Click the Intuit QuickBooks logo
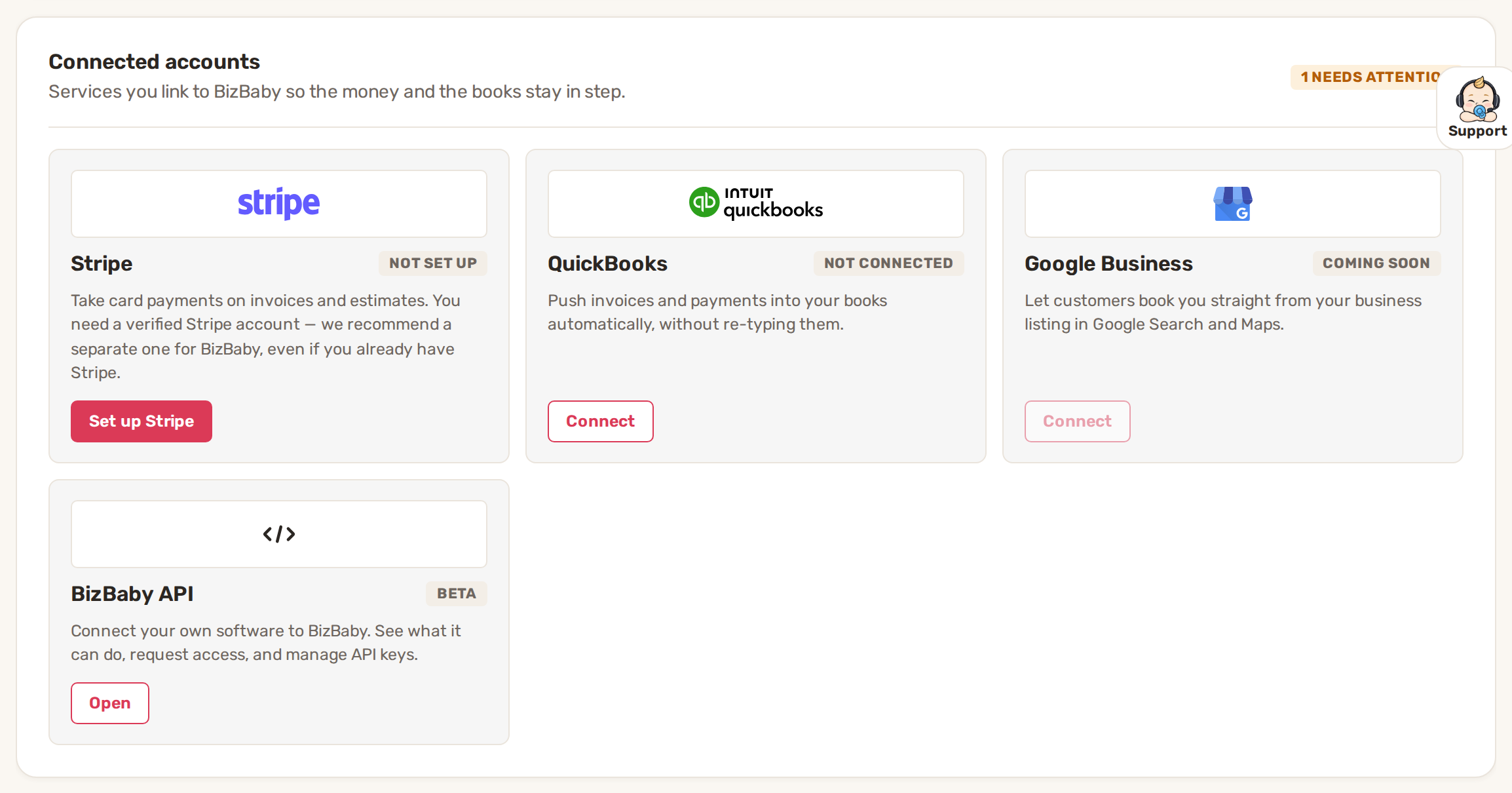1512x793 pixels. (x=755, y=203)
